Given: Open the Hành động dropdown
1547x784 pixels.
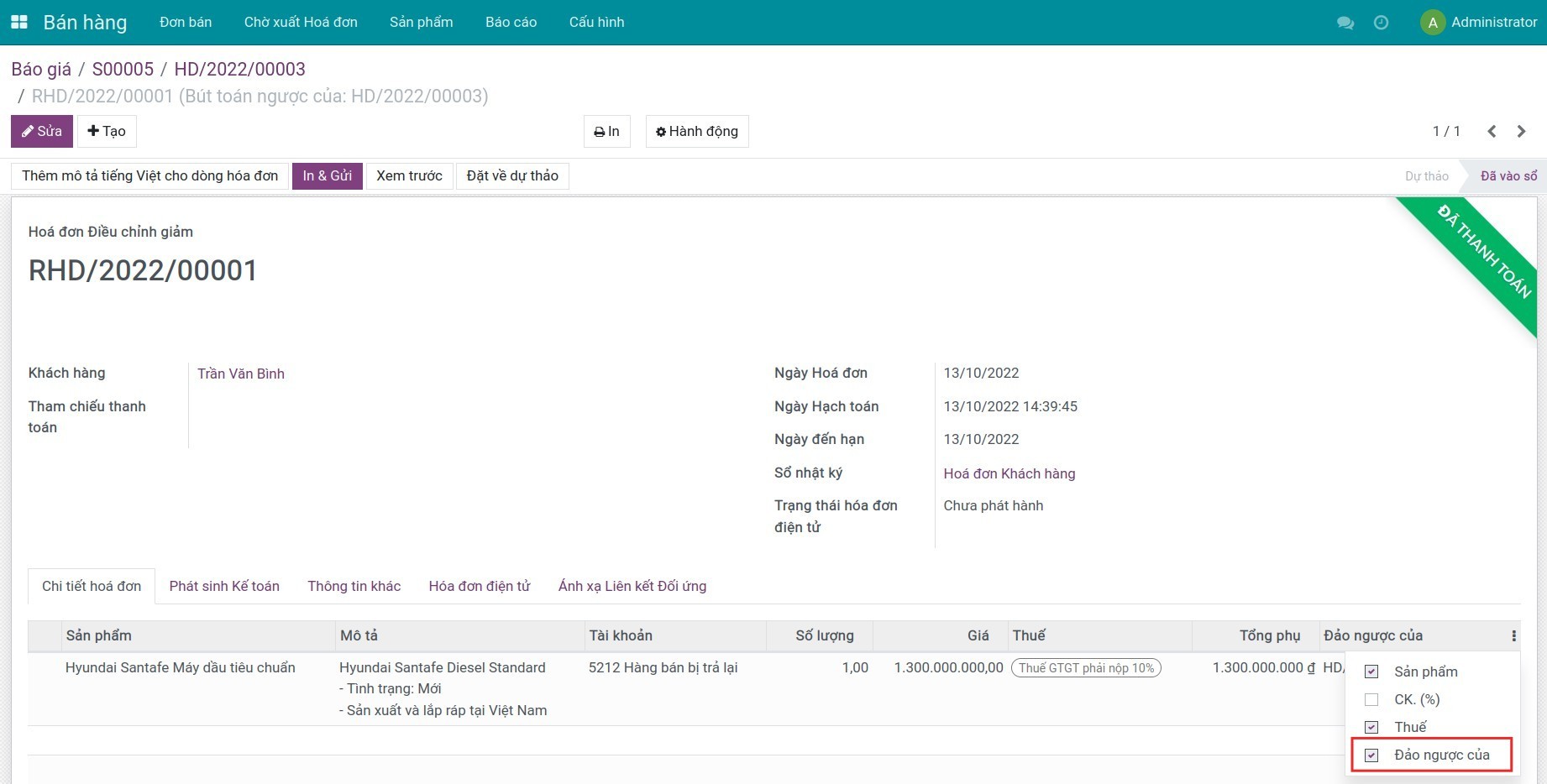Looking at the screenshot, I should point(696,131).
